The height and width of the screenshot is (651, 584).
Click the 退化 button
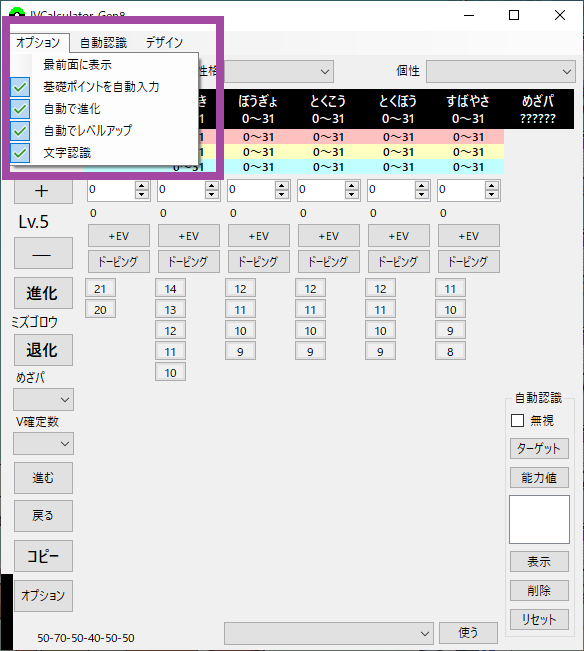click(x=43, y=350)
